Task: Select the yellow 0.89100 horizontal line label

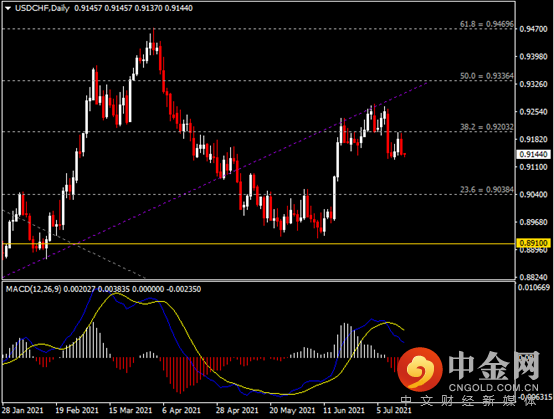Action: click(534, 243)
